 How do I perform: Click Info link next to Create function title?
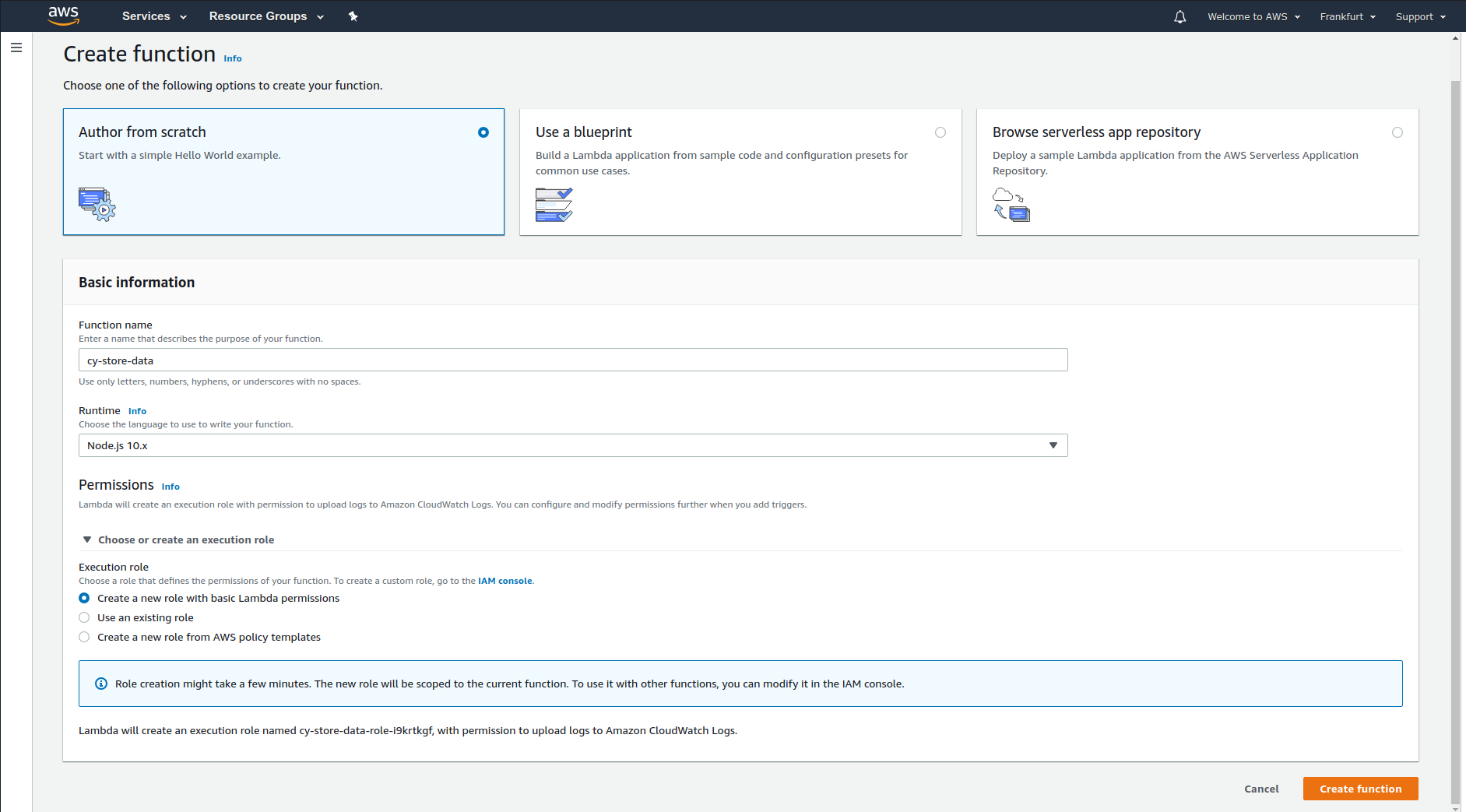pos(233,58)
